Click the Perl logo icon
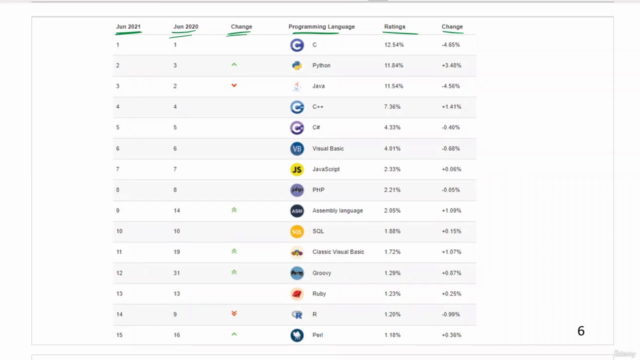 297,335
